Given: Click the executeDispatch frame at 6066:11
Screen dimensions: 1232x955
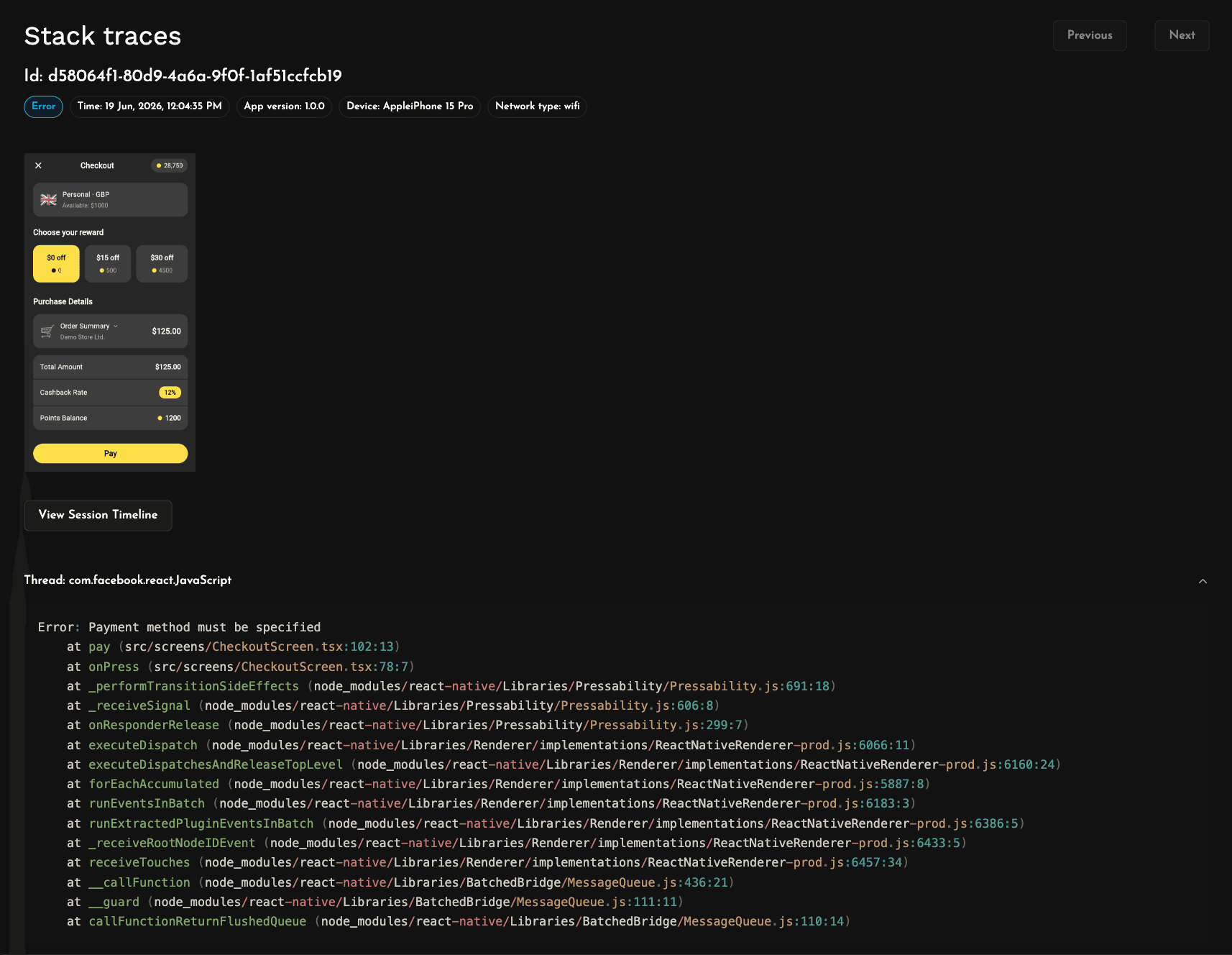Looking at the screenshot, I should click(491, 745).
